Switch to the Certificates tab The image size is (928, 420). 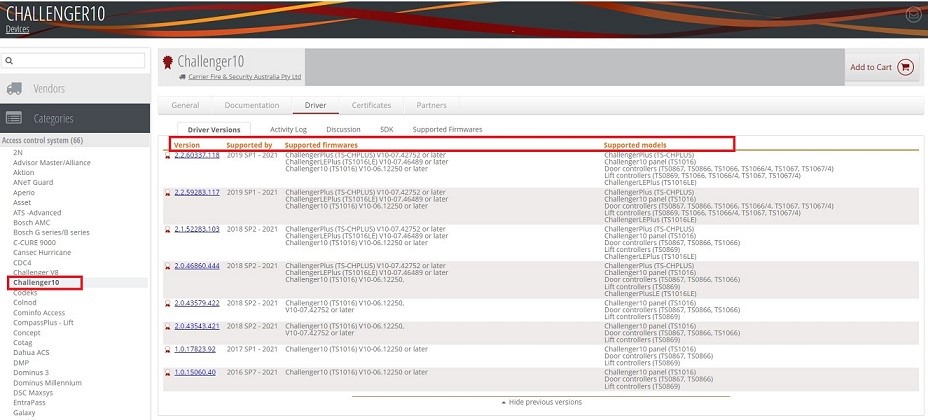click(x=371, y=105)
